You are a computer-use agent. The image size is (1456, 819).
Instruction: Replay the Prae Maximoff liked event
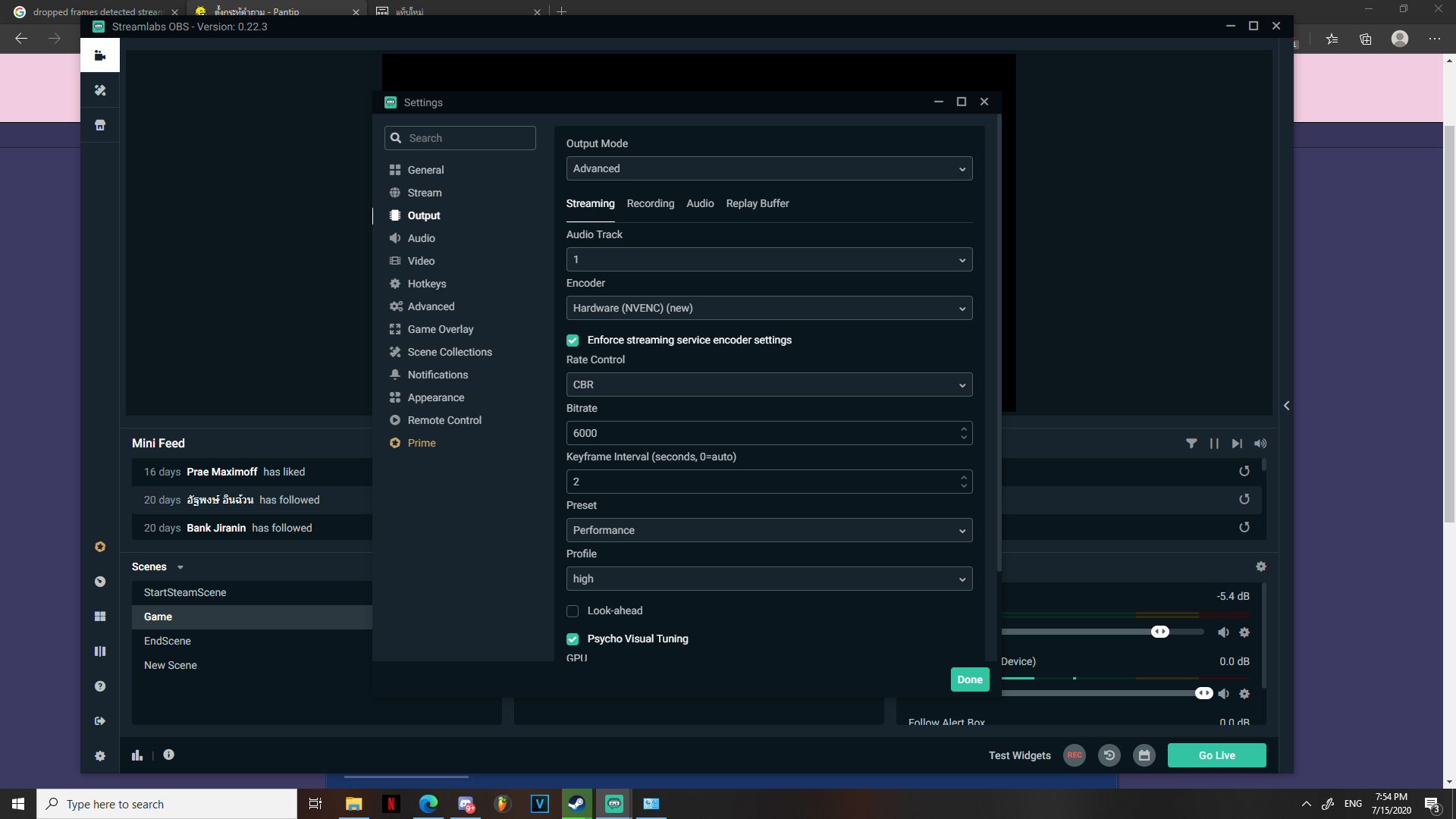[x=1244, y=472]
